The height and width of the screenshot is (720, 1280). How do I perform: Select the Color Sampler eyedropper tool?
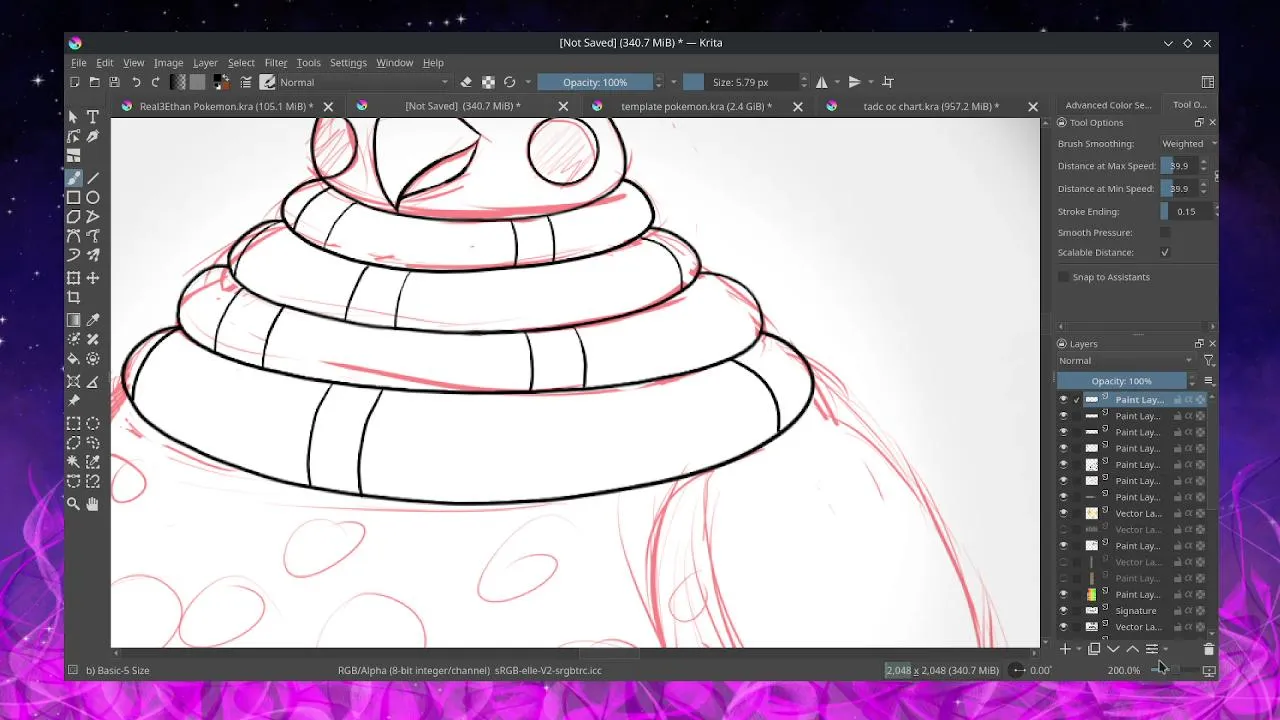click(x=93, y=320)
